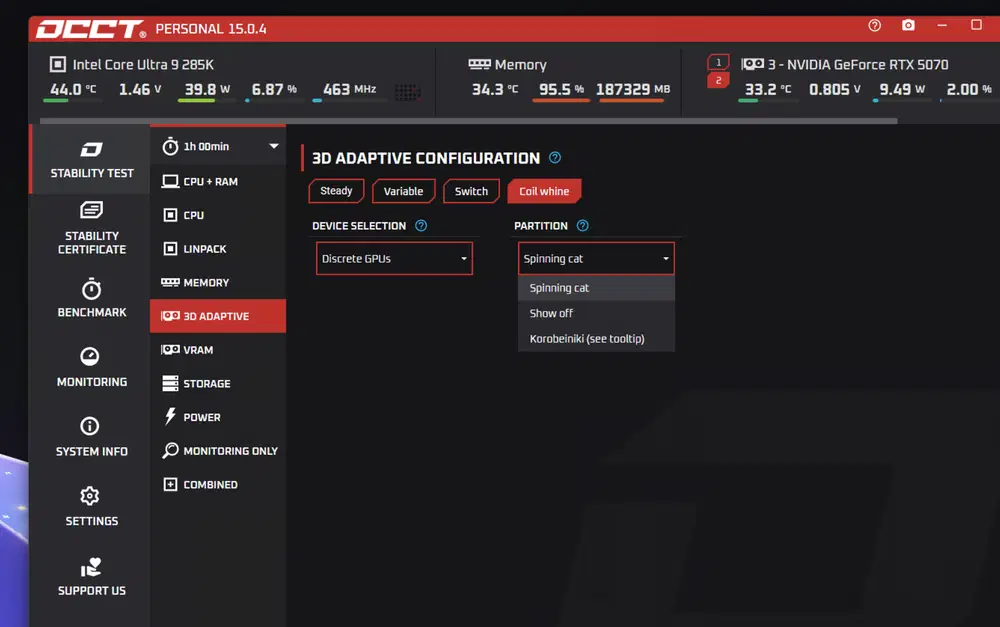Select the Power test

[217, 417]
